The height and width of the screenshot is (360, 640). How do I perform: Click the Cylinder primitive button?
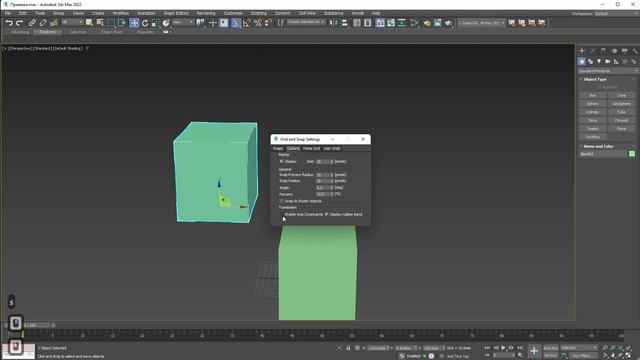(593, 112)
